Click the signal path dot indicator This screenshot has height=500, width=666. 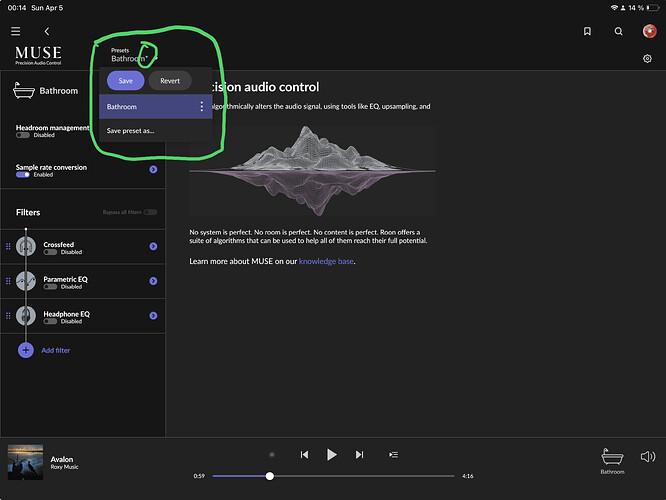point(272,455)
